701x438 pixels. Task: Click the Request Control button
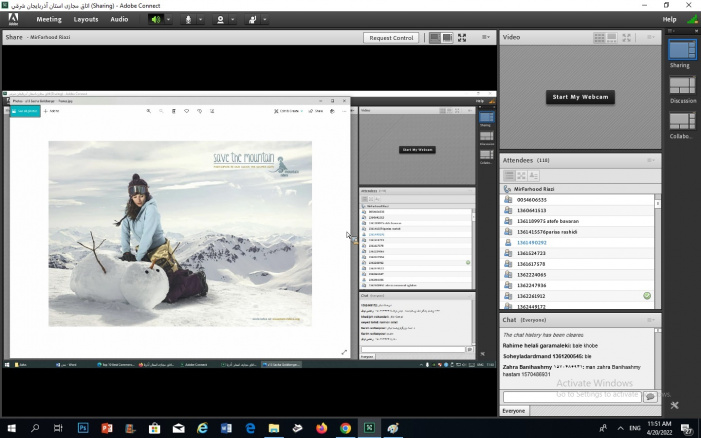pyautogui.click(x=391, y=38)
